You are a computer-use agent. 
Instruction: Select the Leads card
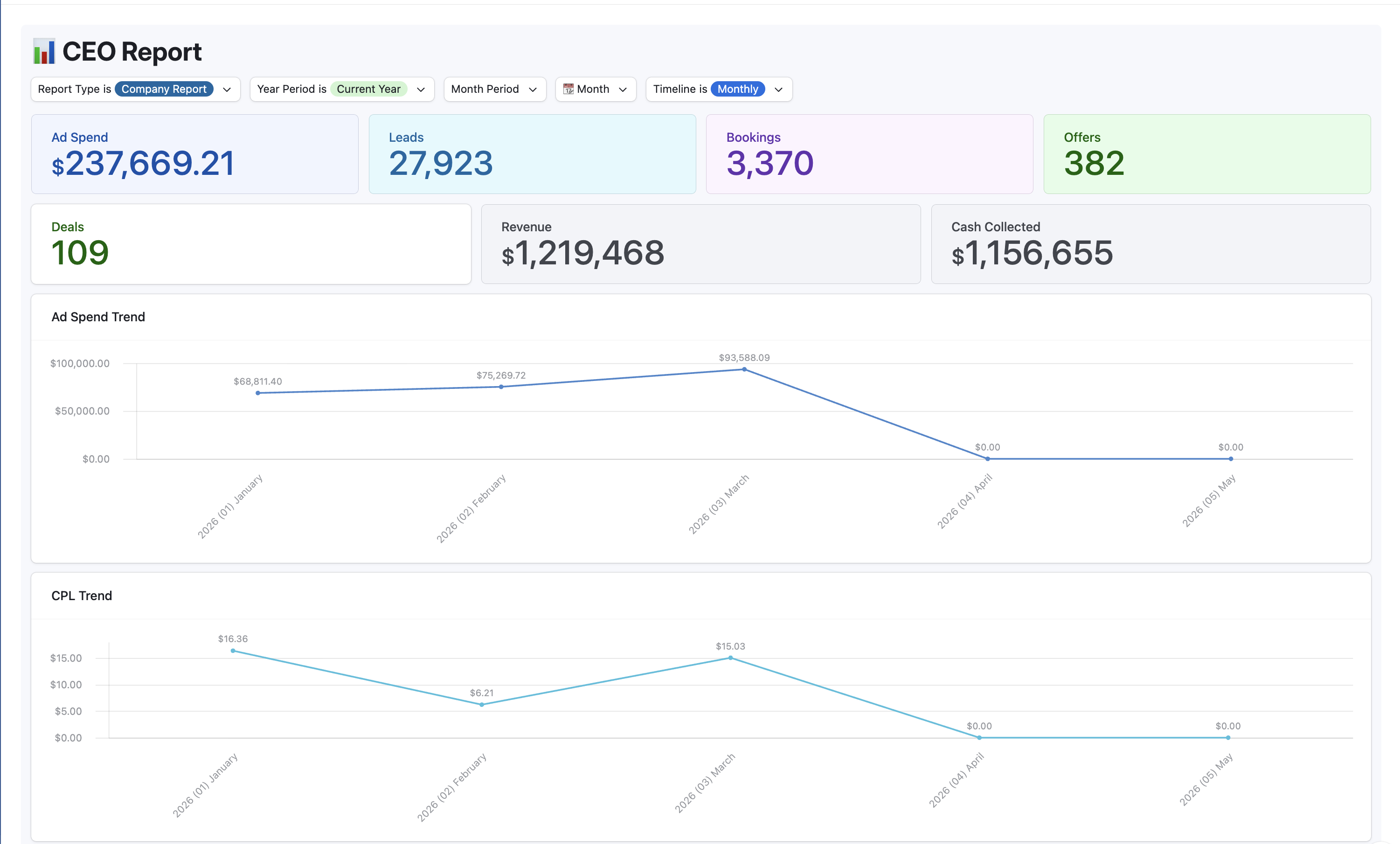(533, 154)
